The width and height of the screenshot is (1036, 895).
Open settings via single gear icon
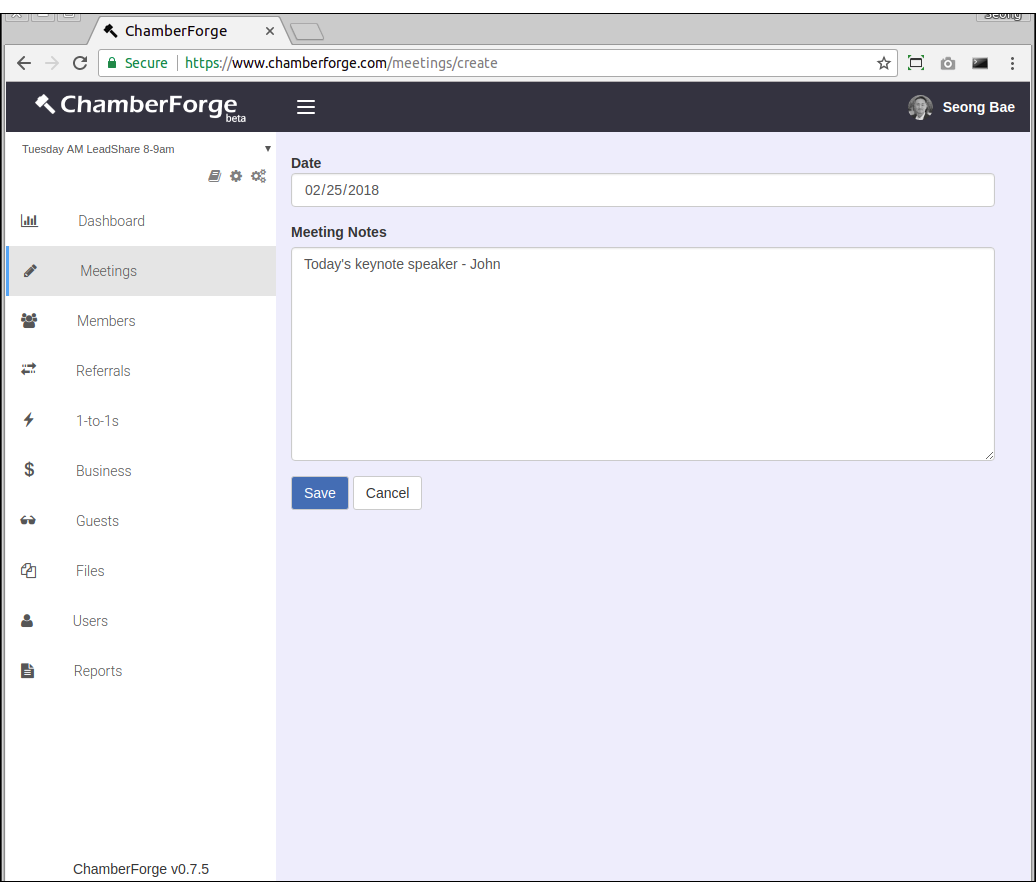(236, 176)
